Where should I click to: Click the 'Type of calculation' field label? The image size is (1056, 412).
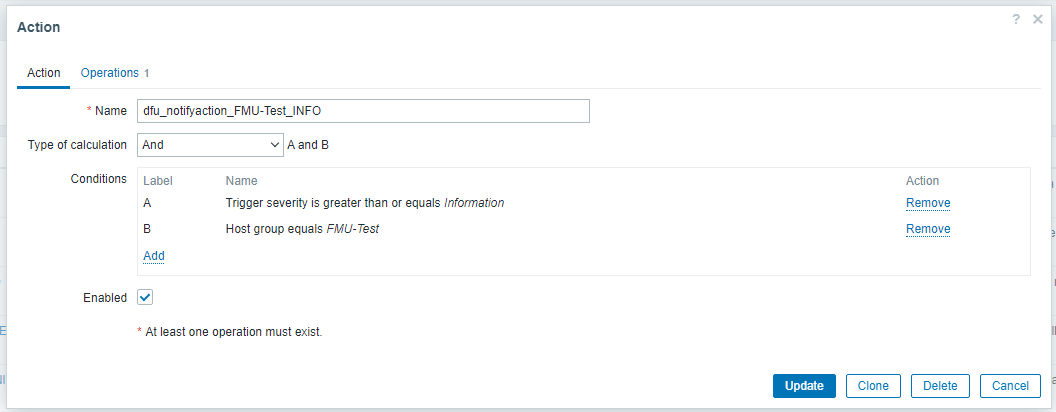tap(77, 145)
